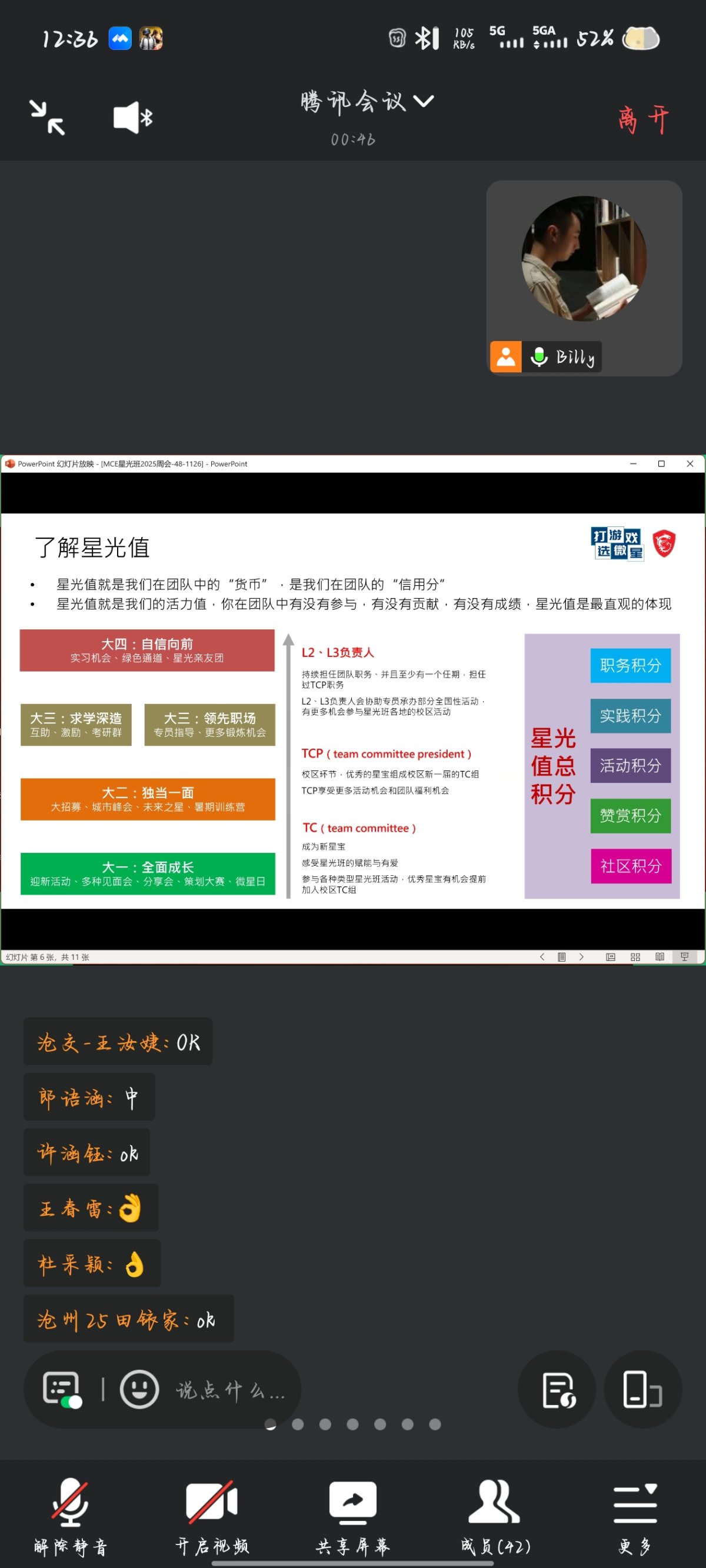Tap the 职务积分 box on slide
The height and width of the screenshot is (1568, 706).
tap(631, 665)
